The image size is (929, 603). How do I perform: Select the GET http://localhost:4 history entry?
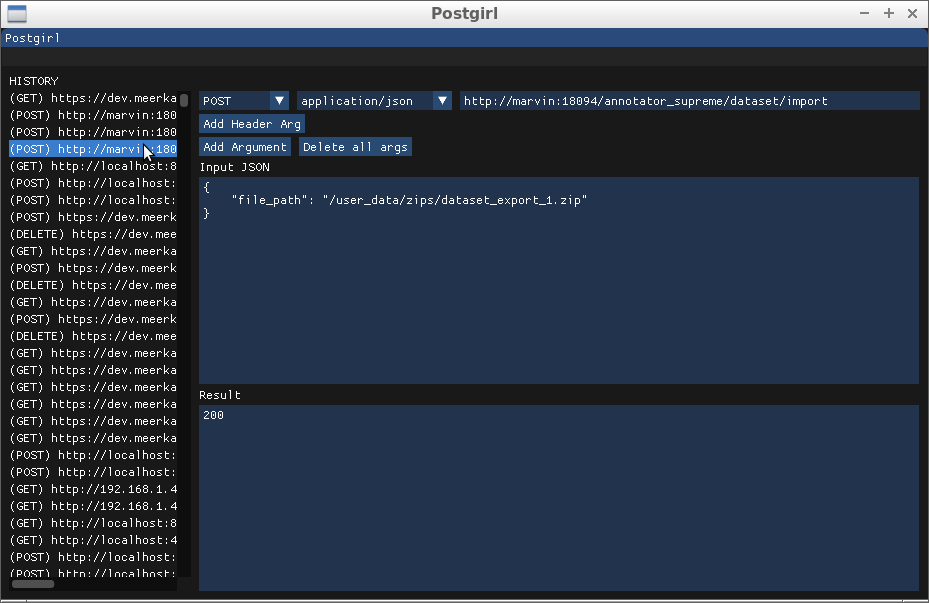click(x=93, y=540)
